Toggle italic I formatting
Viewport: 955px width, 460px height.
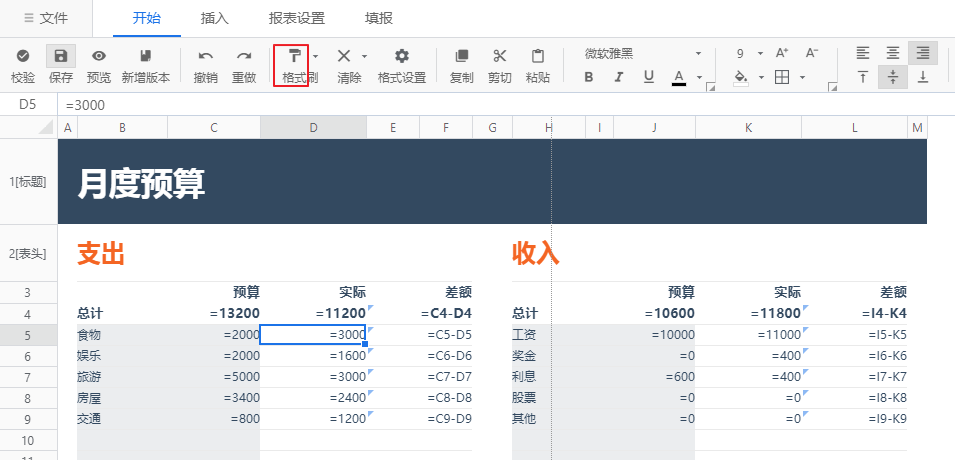(619, 77)
